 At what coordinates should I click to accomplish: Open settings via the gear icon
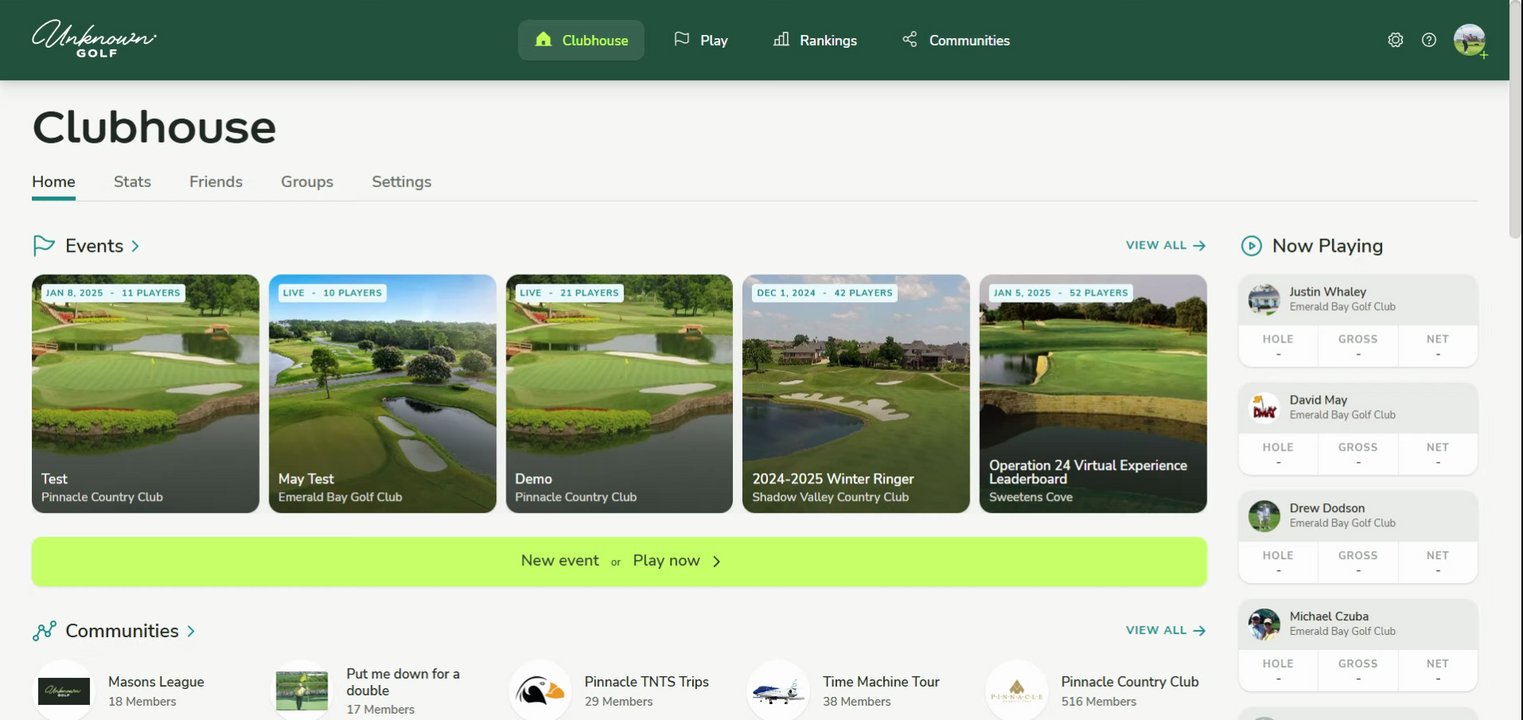(x=1395, y=40)
